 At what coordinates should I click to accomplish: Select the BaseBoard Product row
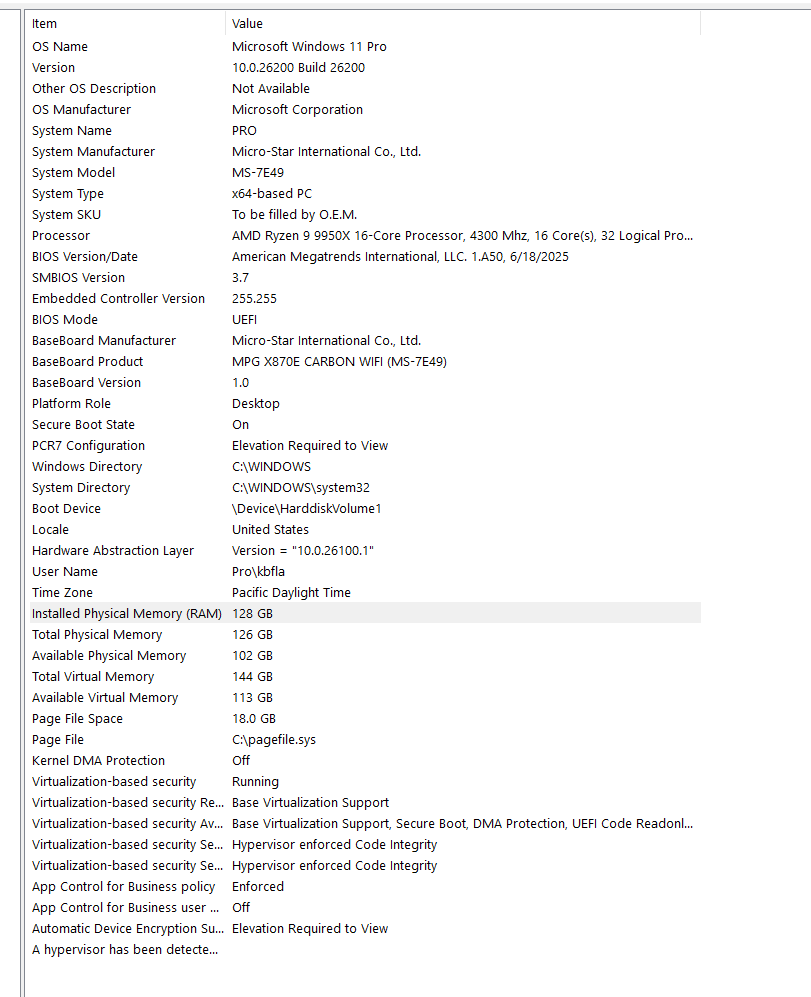(x=365, y=361)
